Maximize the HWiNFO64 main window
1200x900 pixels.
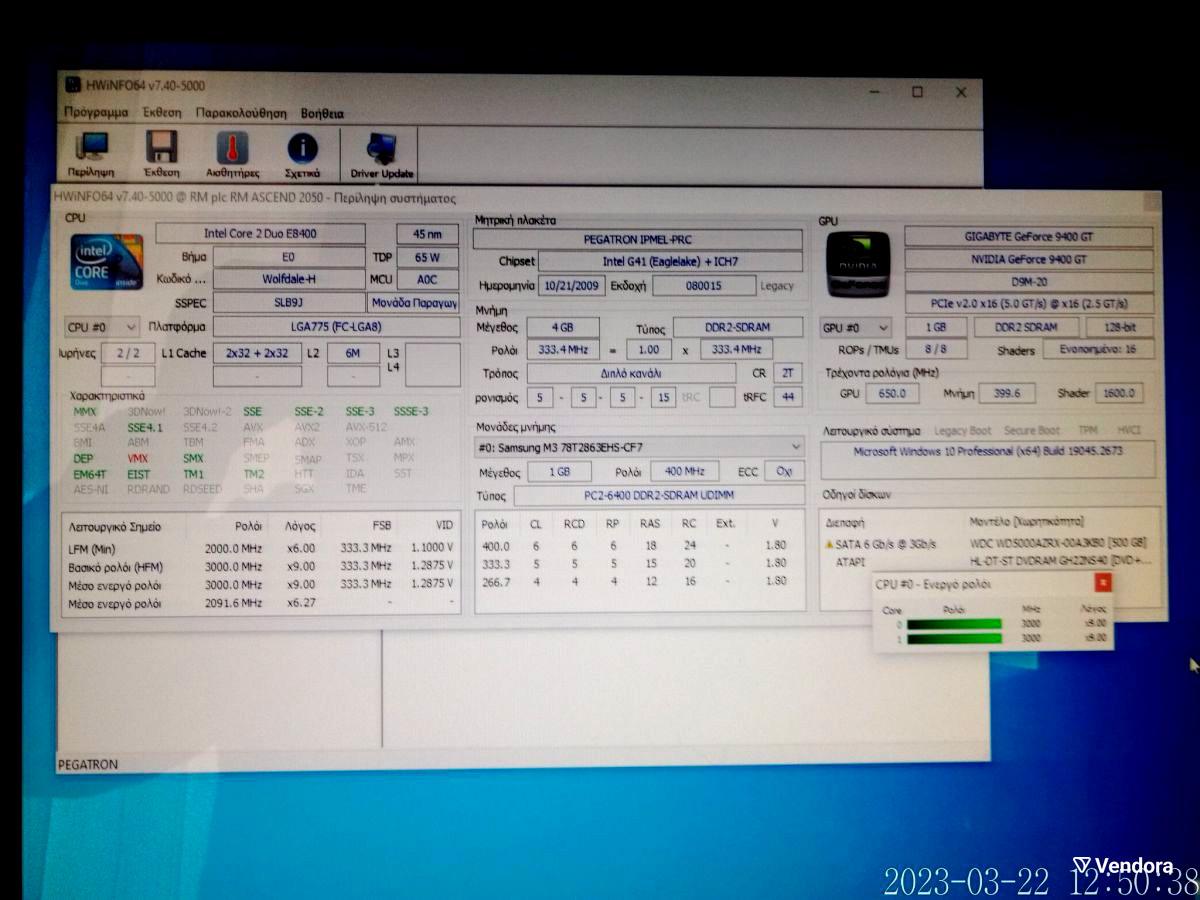coord(917,92)
